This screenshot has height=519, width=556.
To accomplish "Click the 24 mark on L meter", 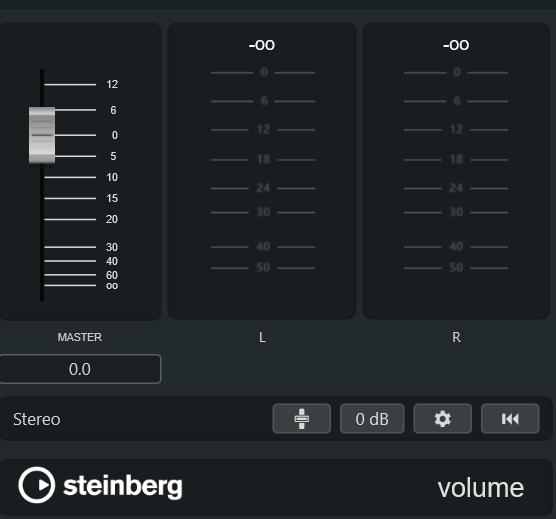I will [x=263, y=188].
